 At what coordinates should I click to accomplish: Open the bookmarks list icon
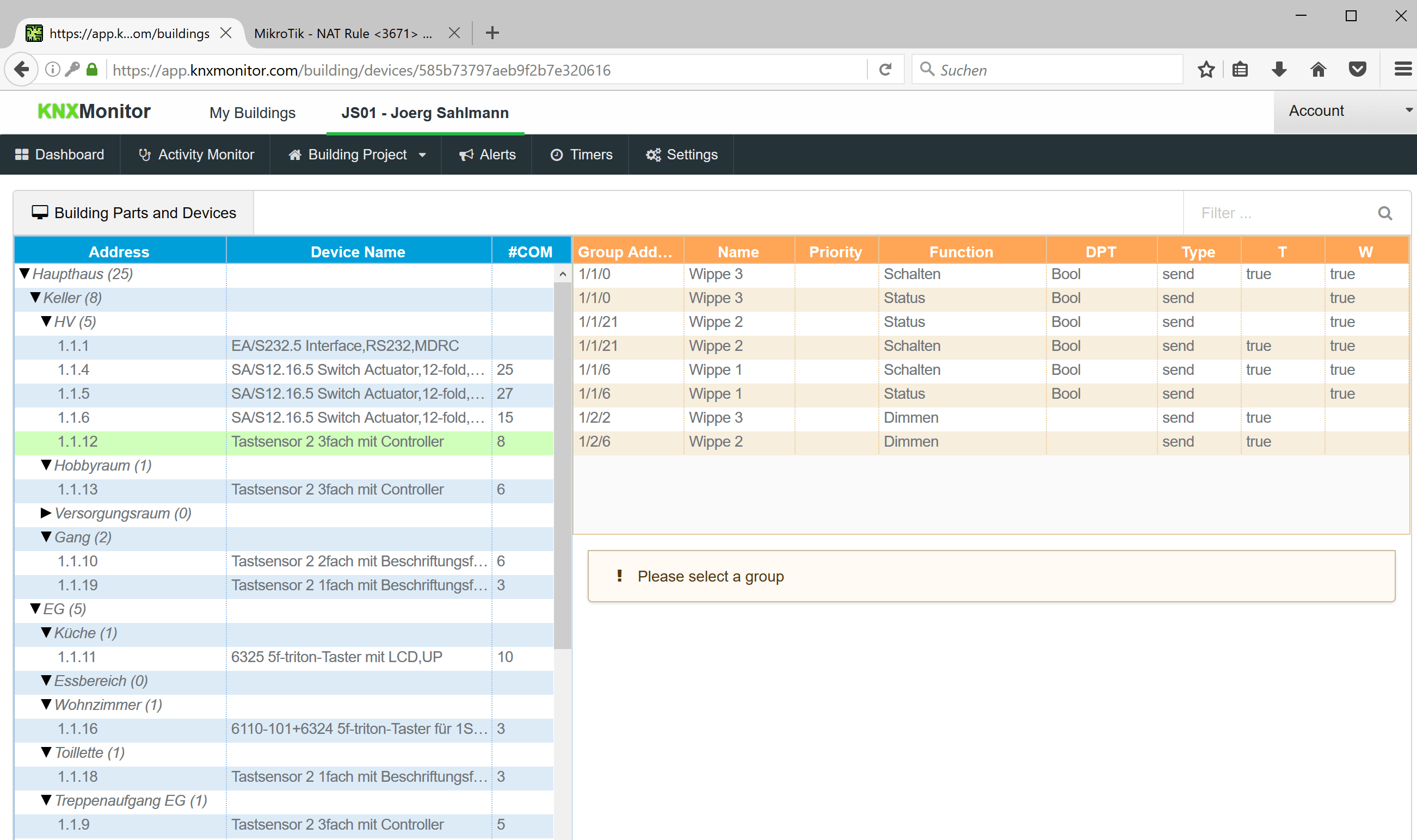click(x=1240, y=70)
